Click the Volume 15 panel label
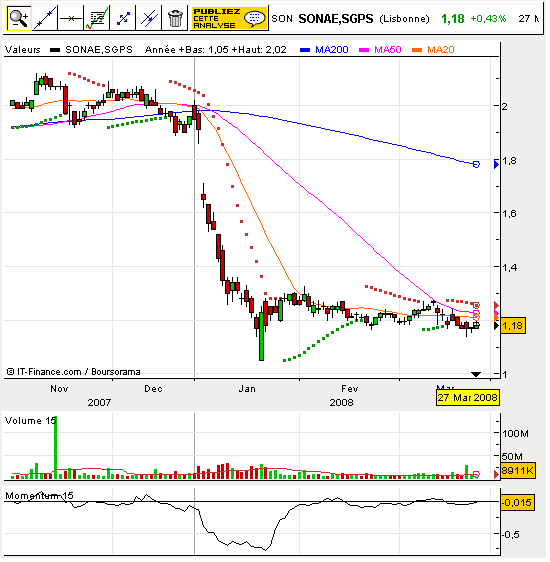Image resolution: width=550 pixels, height=562 pixels. point(31,421)
